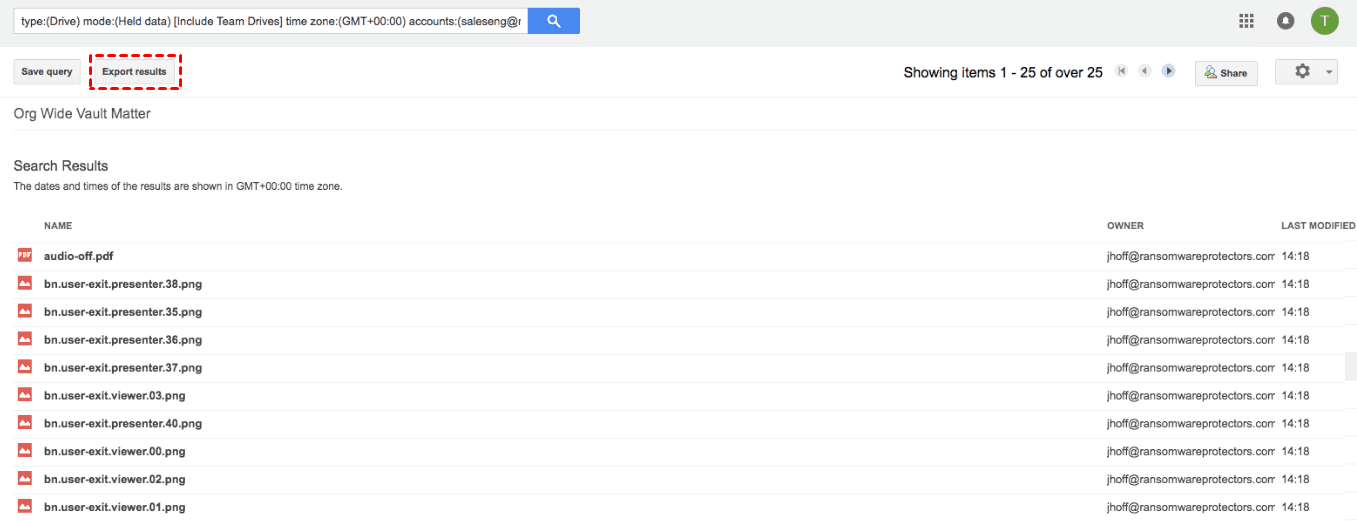Go to the next results page

[1168, 71]
